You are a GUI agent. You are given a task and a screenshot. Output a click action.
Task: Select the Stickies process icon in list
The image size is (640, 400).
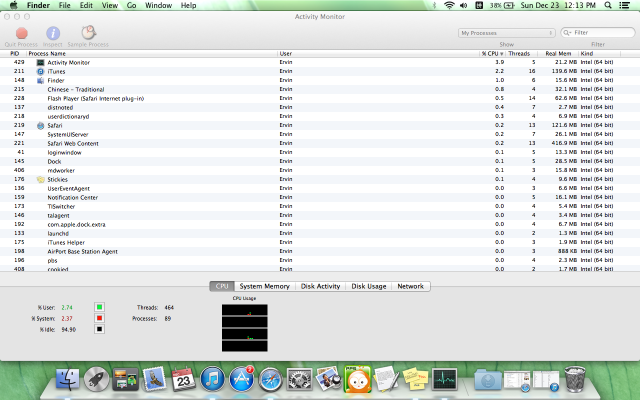(40, 180)
